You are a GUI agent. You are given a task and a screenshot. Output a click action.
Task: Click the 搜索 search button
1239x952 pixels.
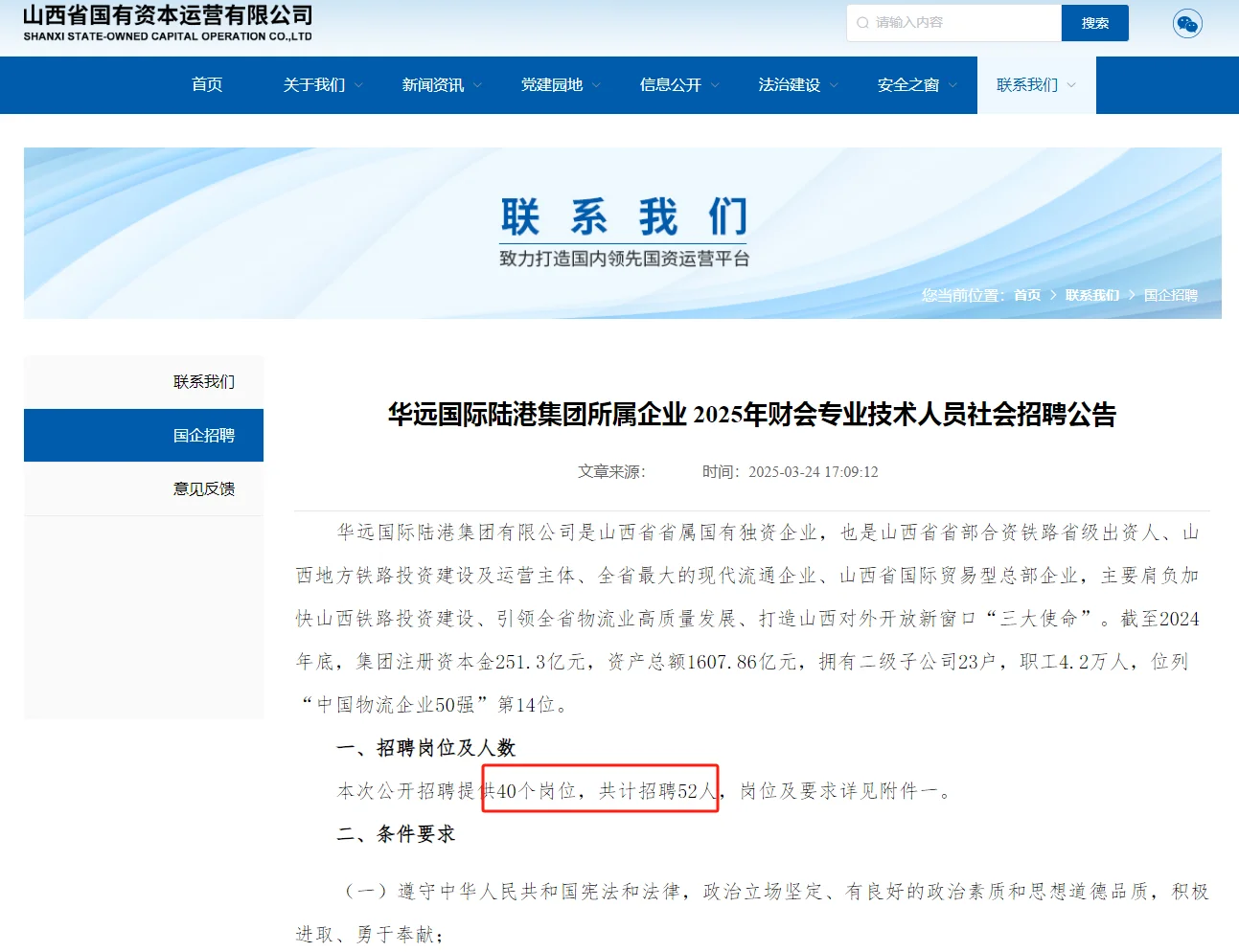1095,23
